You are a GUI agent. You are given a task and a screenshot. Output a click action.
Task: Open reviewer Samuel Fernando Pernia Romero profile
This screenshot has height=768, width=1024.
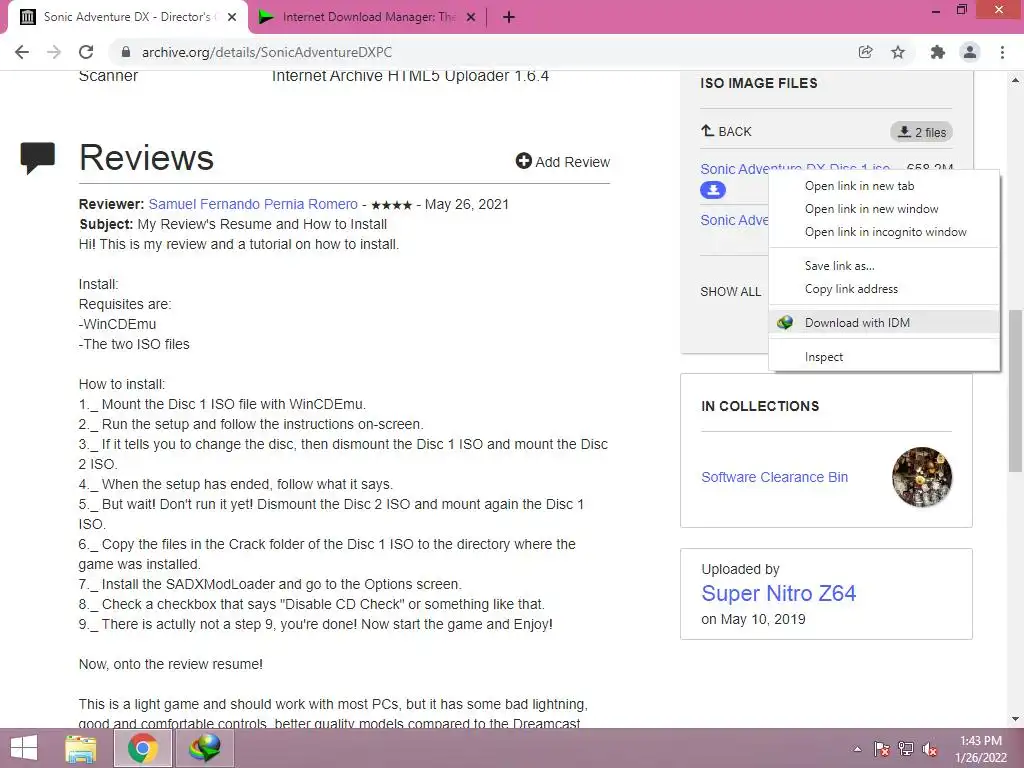point(253,204)
